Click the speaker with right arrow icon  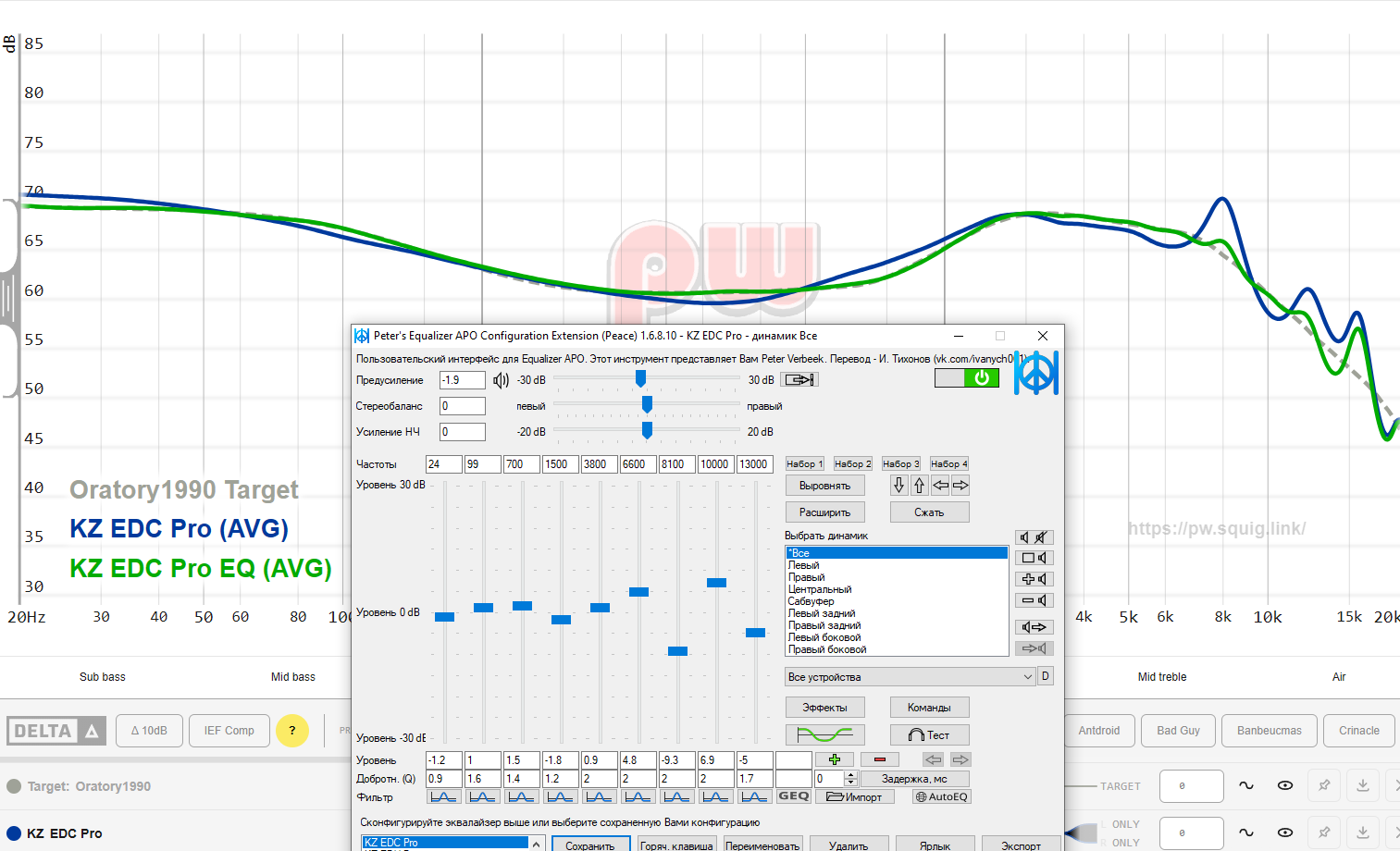click(x=1035, y=627)
